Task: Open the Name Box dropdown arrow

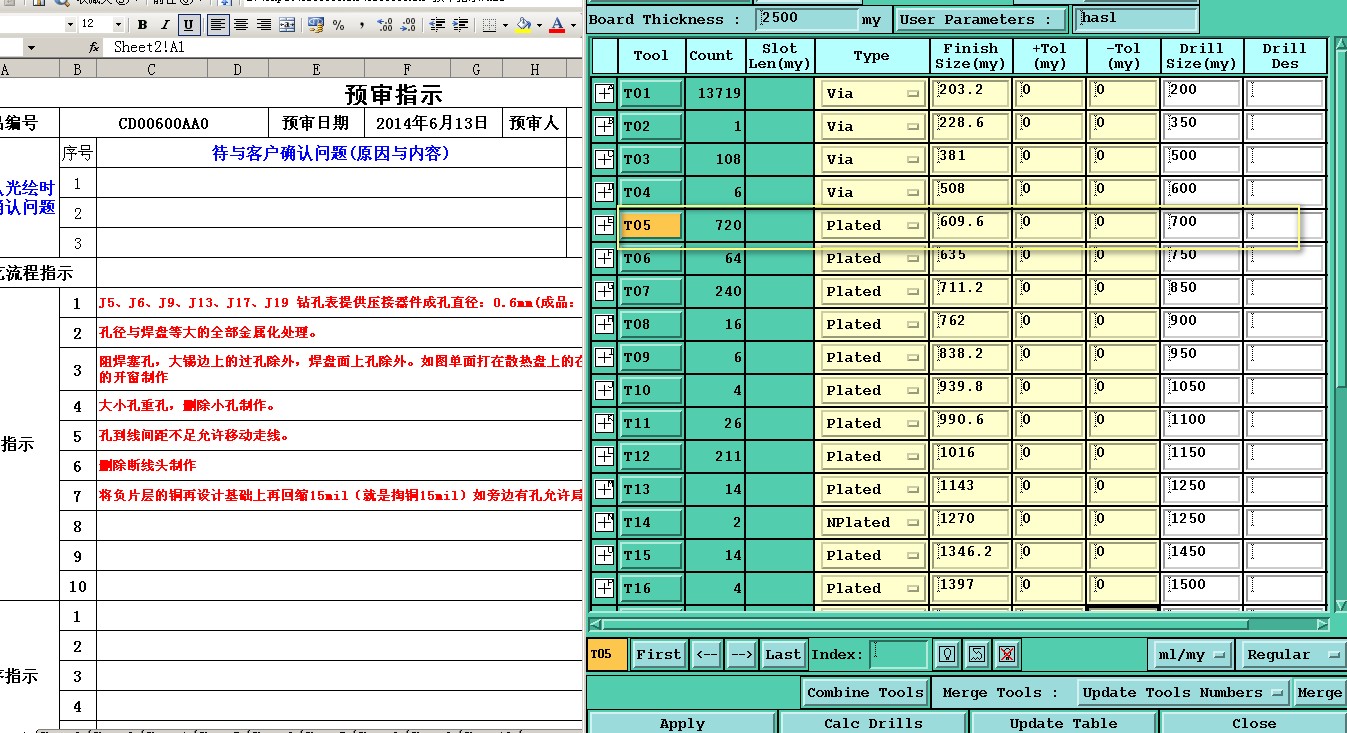Action: coord(31,48)
